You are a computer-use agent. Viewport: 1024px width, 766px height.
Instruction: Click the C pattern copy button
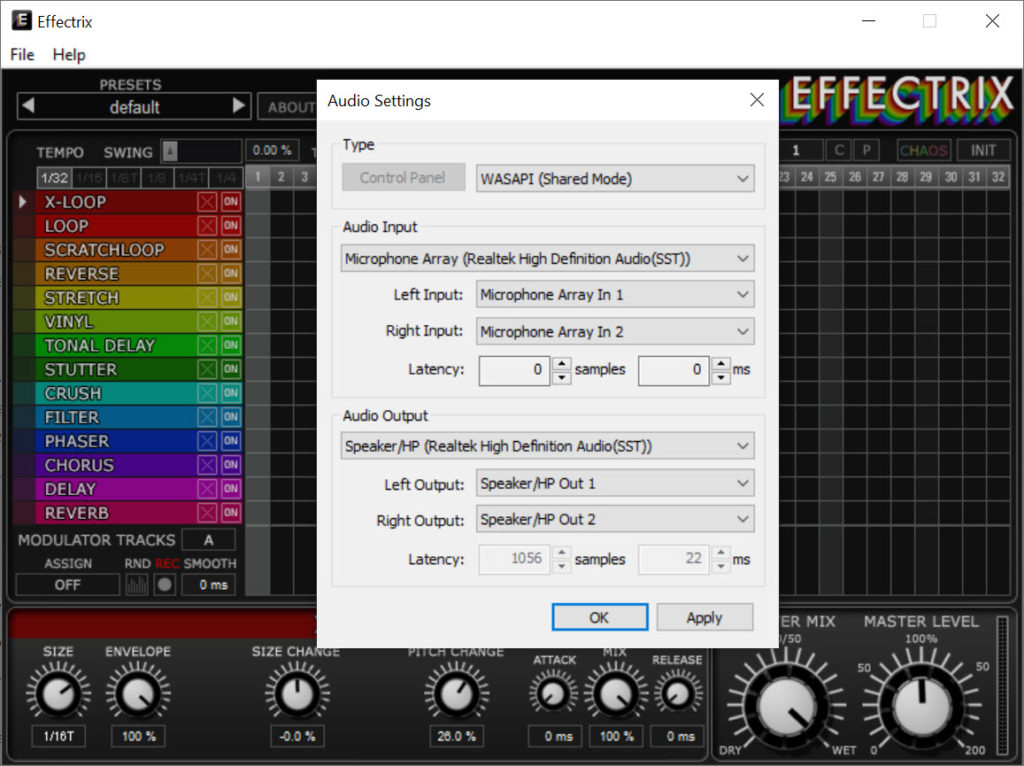(x=839, y=151)
